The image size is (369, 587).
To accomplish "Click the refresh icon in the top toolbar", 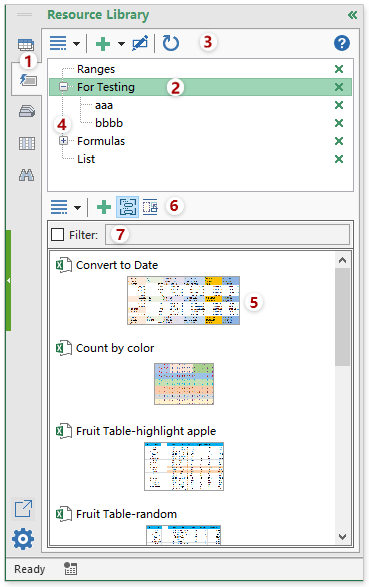I will pyautogui.click(x=171, y=43).
